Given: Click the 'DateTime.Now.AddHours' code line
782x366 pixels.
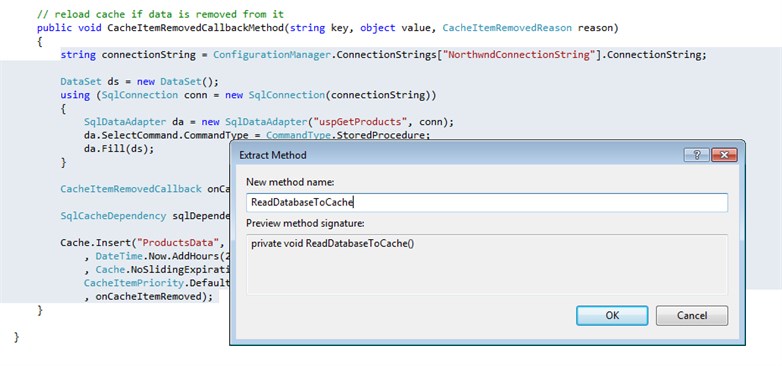Looking at the screenshot, I should (x=157, y=256).
